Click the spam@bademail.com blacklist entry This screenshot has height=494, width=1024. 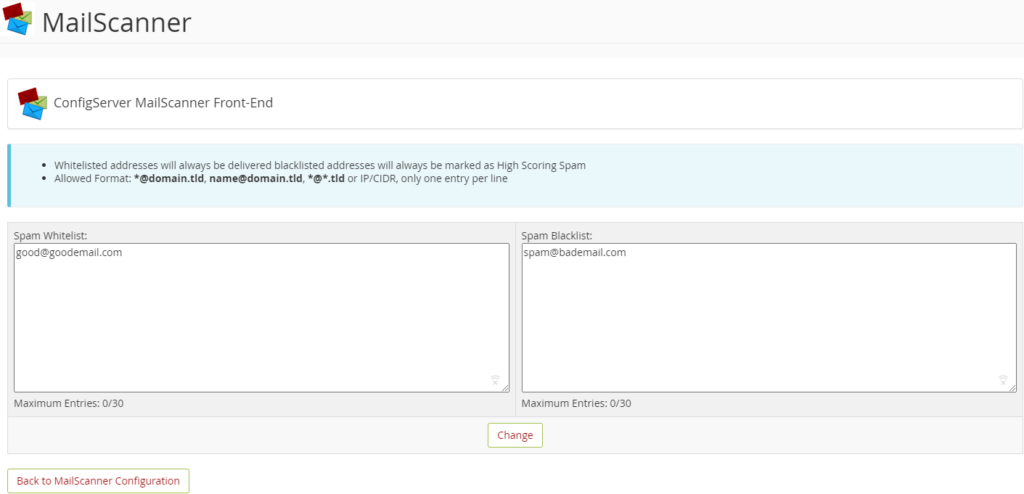(x=575, y=252)
